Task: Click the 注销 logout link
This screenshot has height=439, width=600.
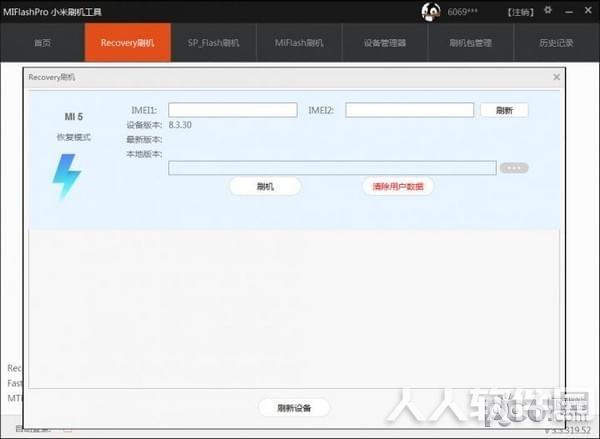Action: coord(521,12)
